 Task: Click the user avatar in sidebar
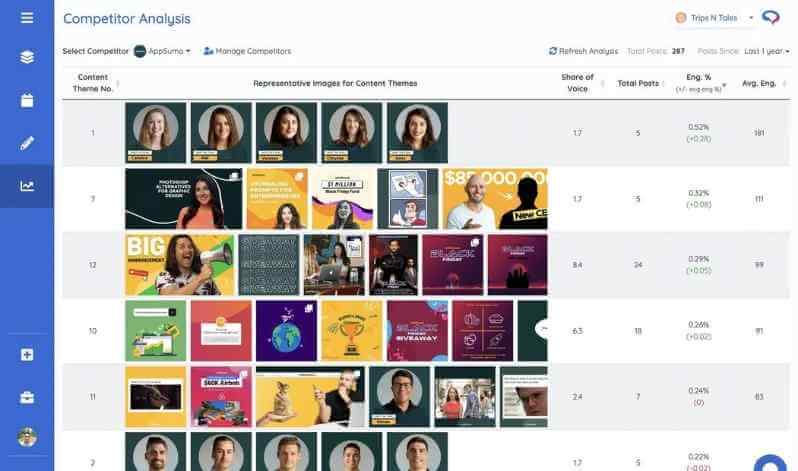27,438
